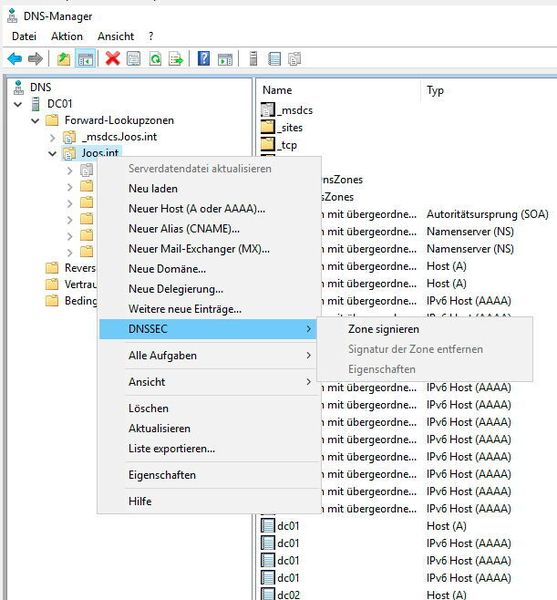Click the Up one level folder icon
Image resolution: width=557 pixels, height=600 pixels.
coord(64,59)
